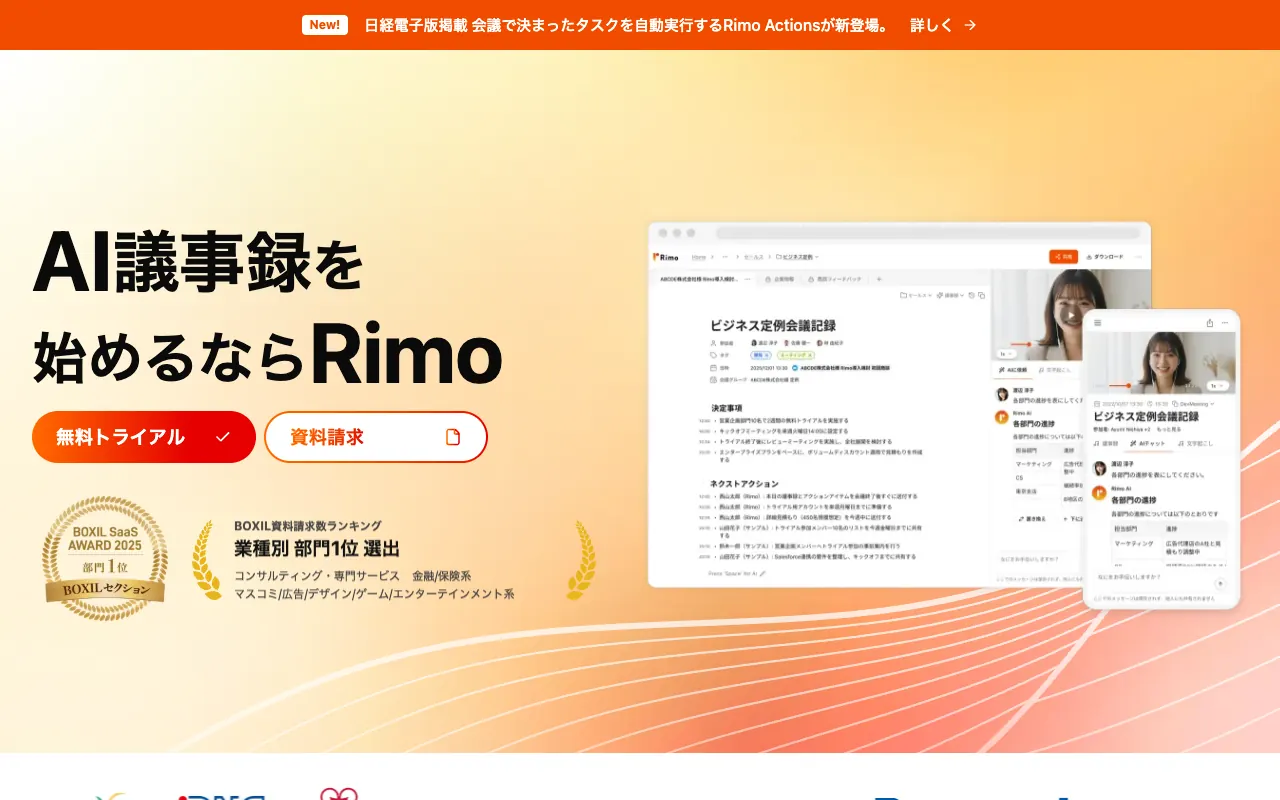The width and height of the screenshot is (1280, 800).
Task: Click the 業種別 部門1位 選出 ranking text
Action: [x=317, y=548]
